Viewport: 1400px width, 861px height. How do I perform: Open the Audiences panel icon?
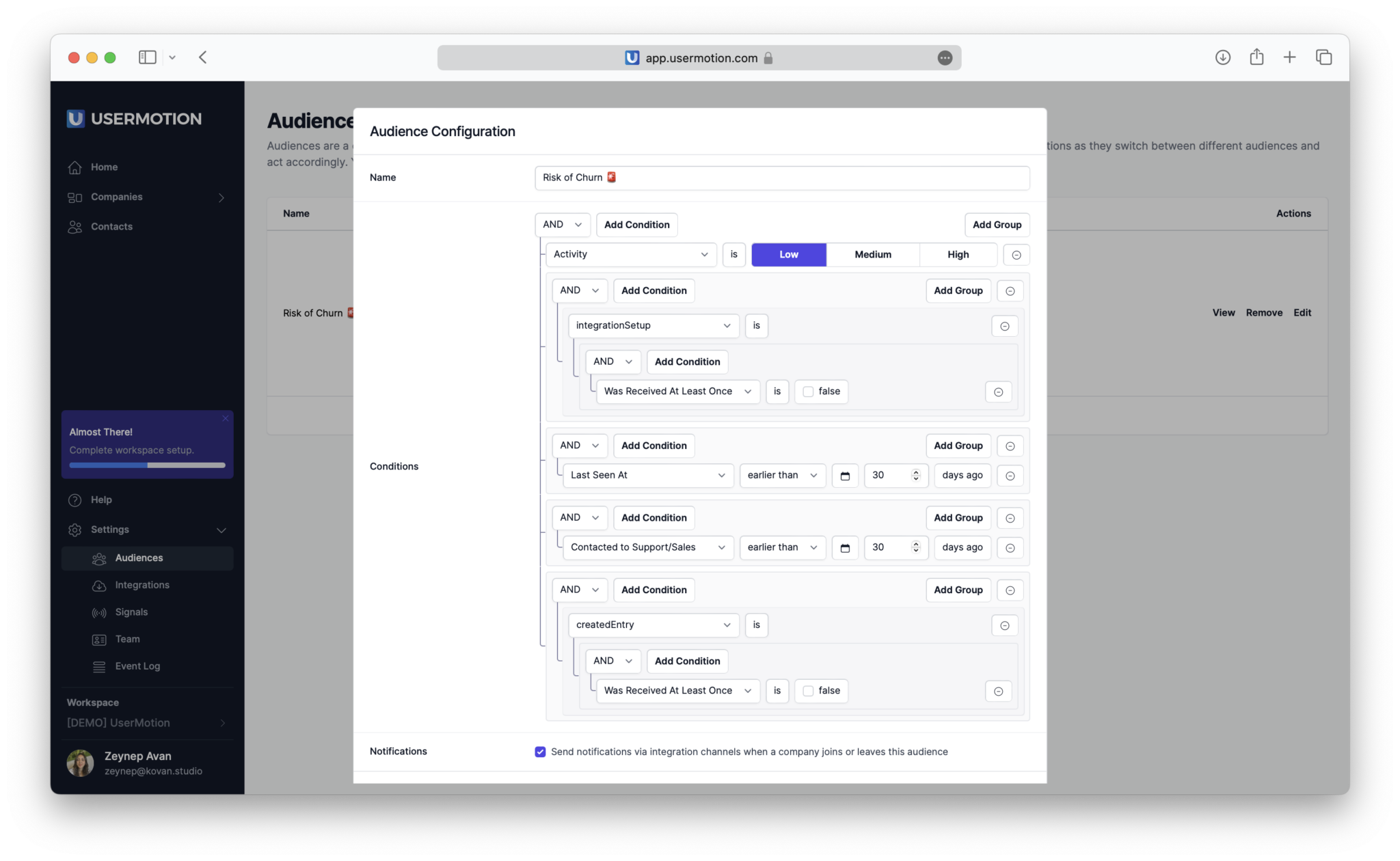pos(99,558)
